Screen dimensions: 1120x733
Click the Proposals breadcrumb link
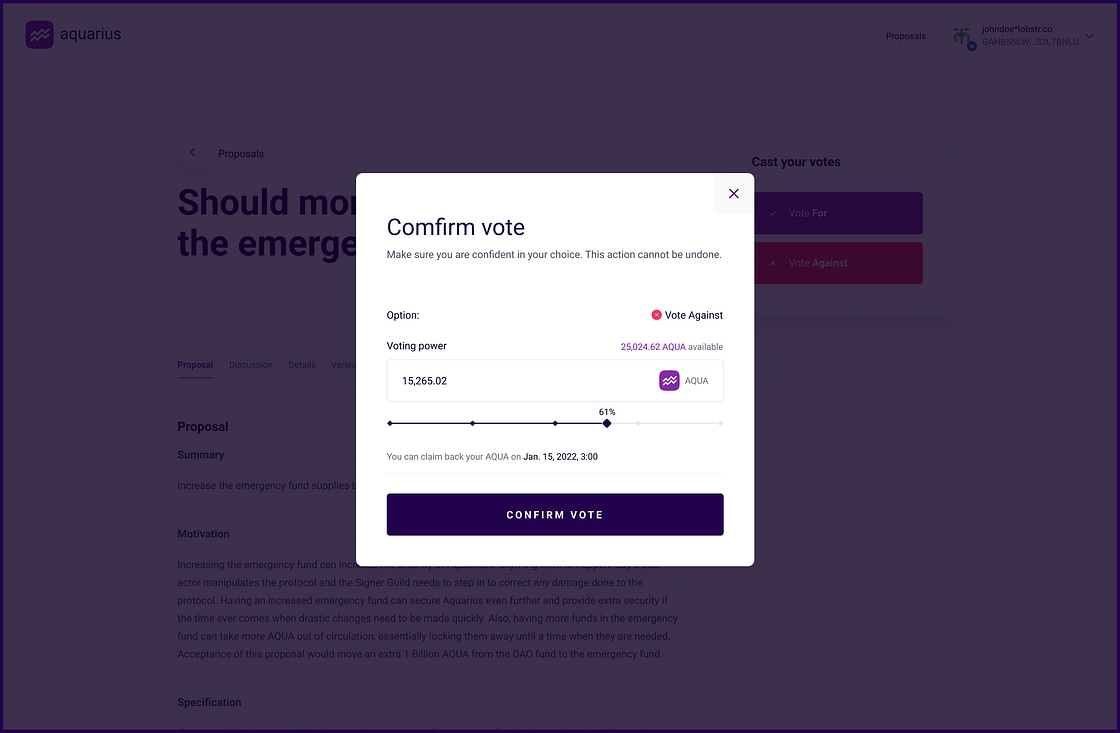pyautogui.click(x=241, y=154)
